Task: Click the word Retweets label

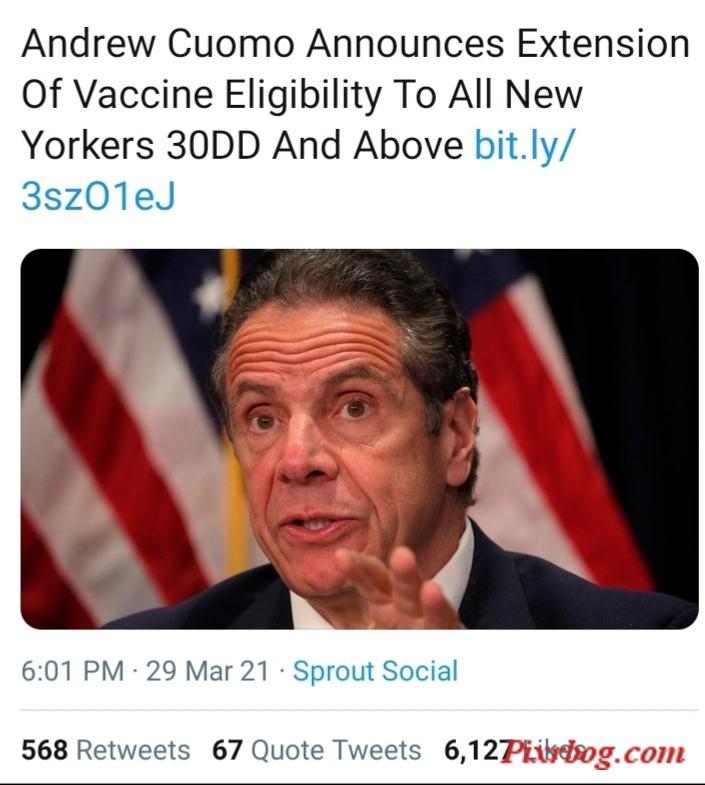Action: click(x=133, y=749)
